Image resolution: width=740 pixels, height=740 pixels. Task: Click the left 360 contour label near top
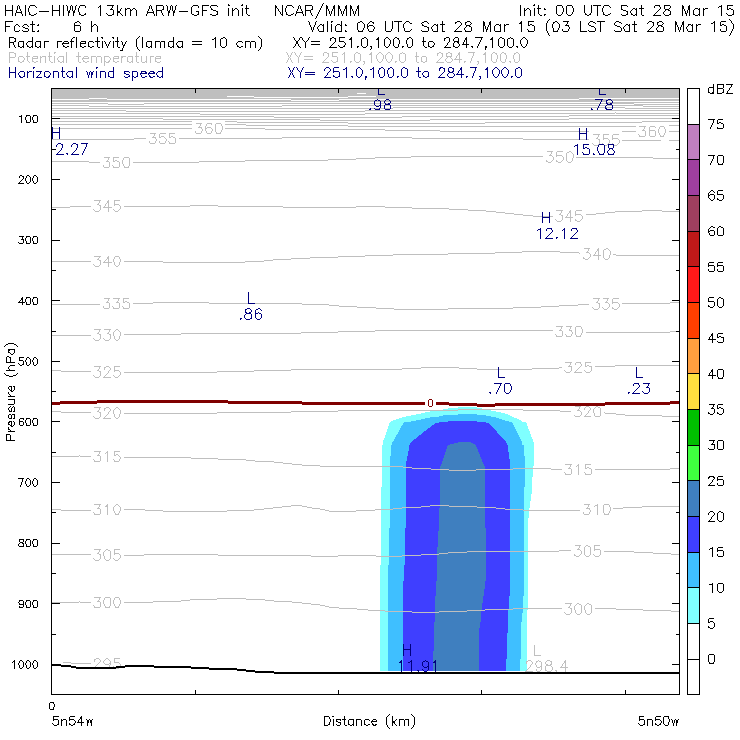(209, 128)
